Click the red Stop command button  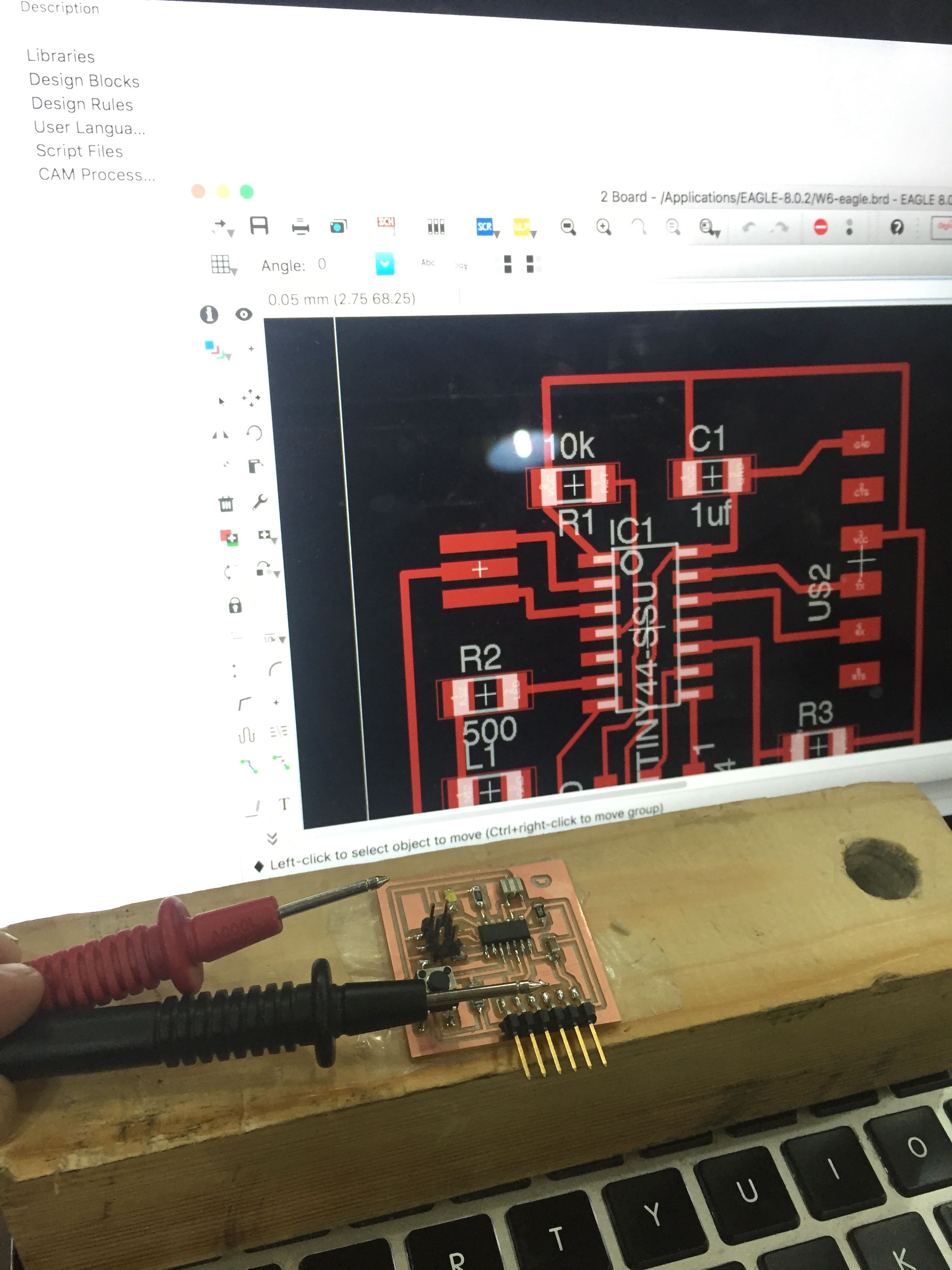(x=821, y=227)
